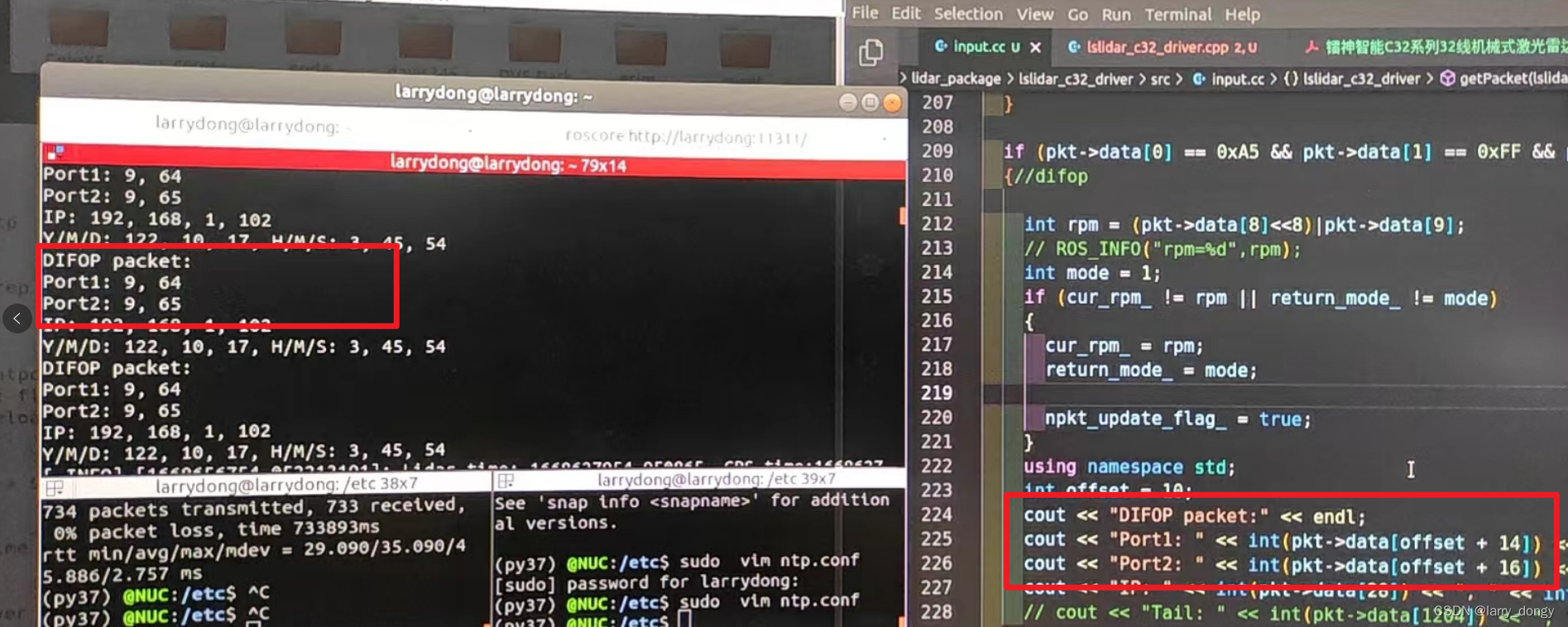Open the File menu in VS Code
1568x627 pixels.
pos(865,13)
